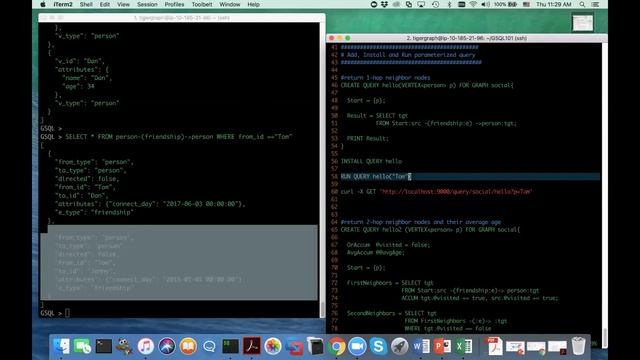Open Dropbox menu bar icon
The height and width of the screenshot is (360, 640).
click(x=384, y=4)
